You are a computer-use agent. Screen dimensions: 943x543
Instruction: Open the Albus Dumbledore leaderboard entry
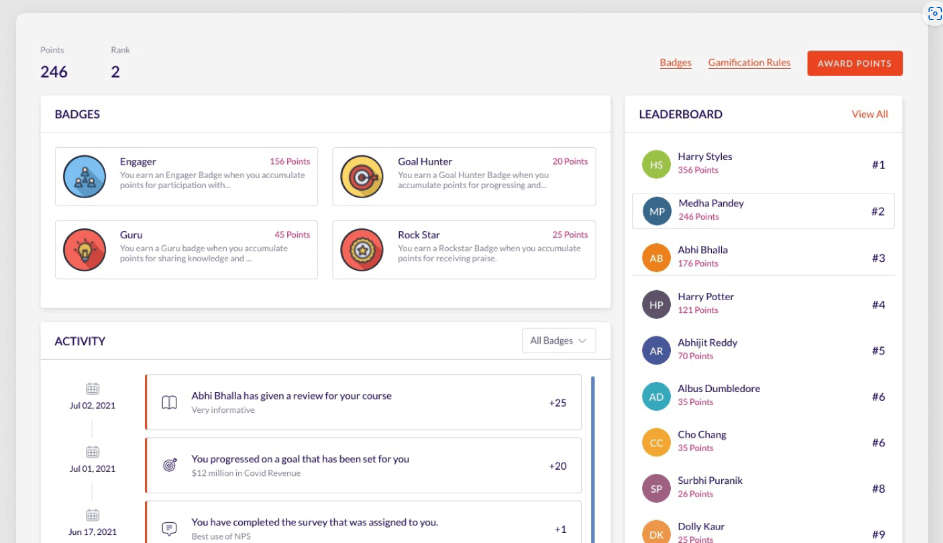763,396
